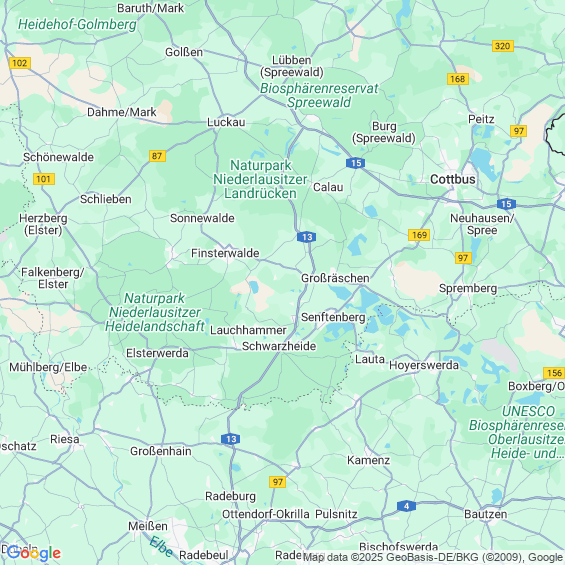Click the route 101 highway shield
Viewport: 565px width, 565px height.
click(44, 179)
